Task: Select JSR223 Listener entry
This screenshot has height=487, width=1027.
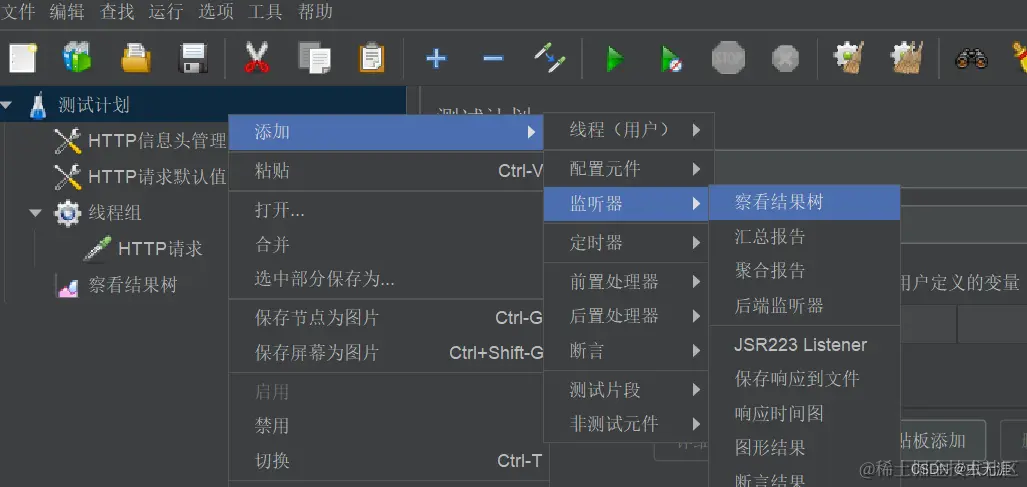Action: tap(805, 345)
